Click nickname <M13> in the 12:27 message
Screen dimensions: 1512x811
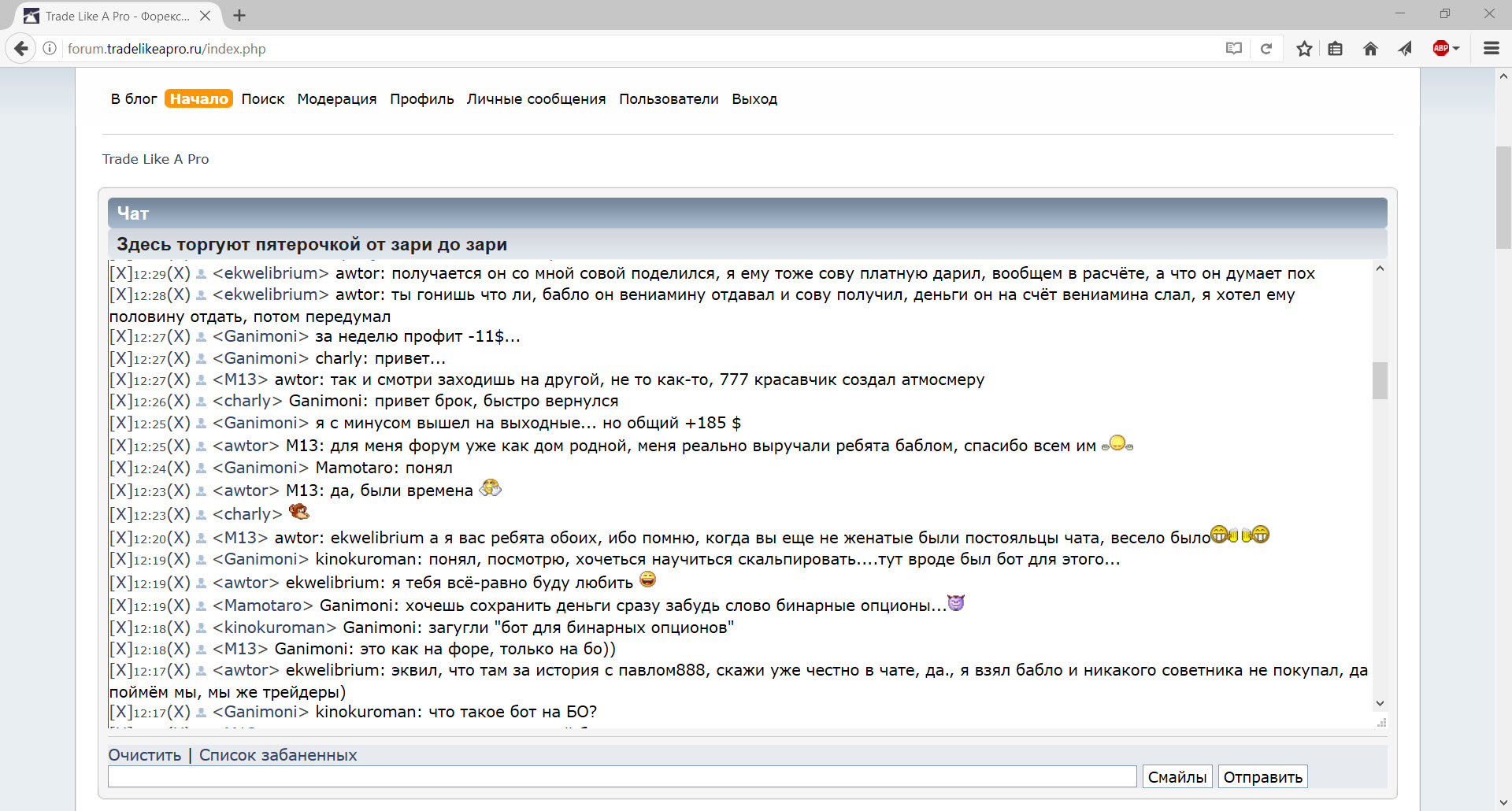(240, 380)
